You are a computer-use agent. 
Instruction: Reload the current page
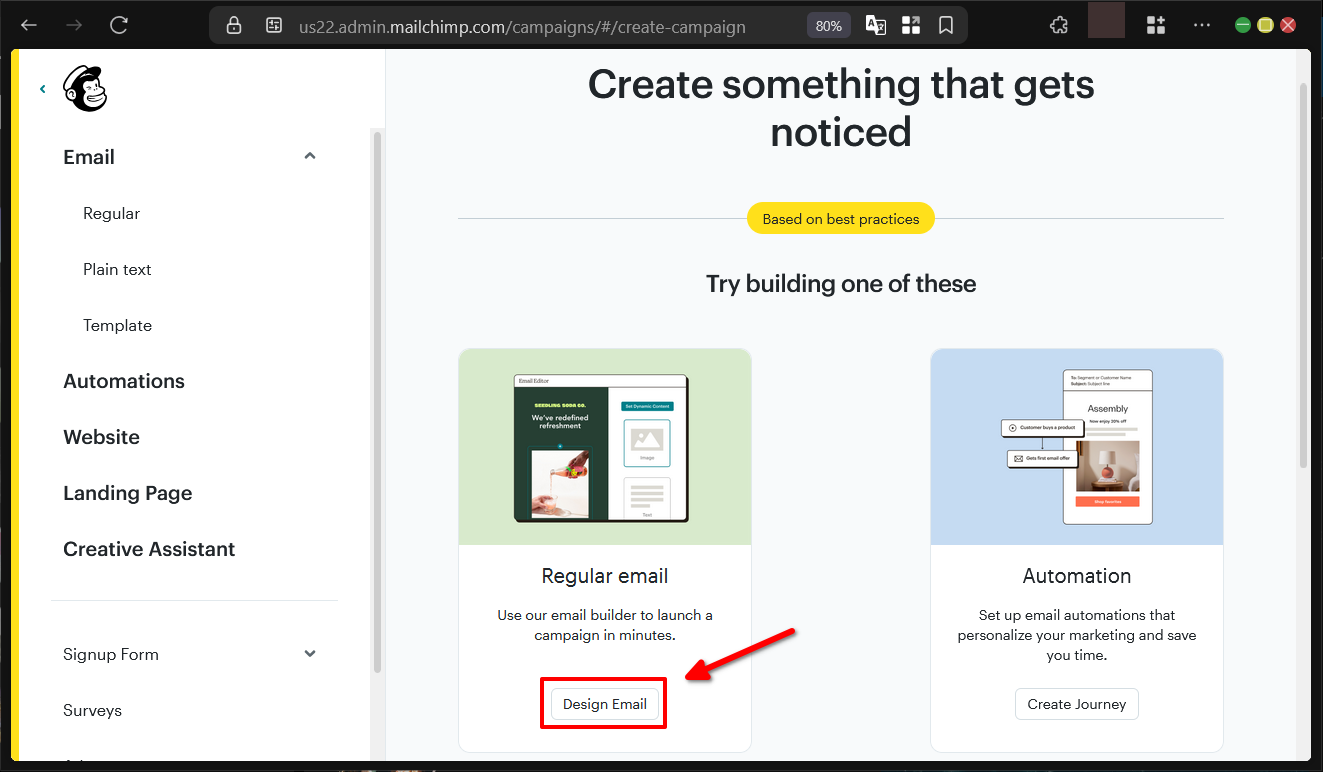tap(118, 25)
